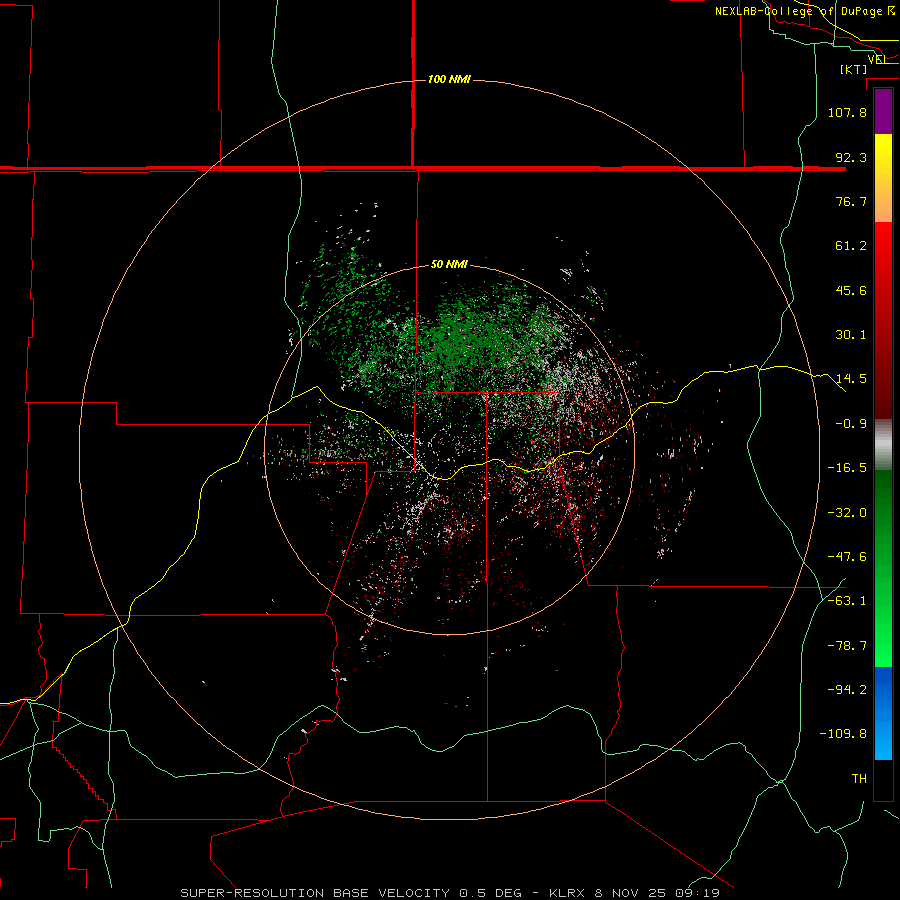Select the 30.1 scale value
900x900 pixels.
tap(851, 335)
